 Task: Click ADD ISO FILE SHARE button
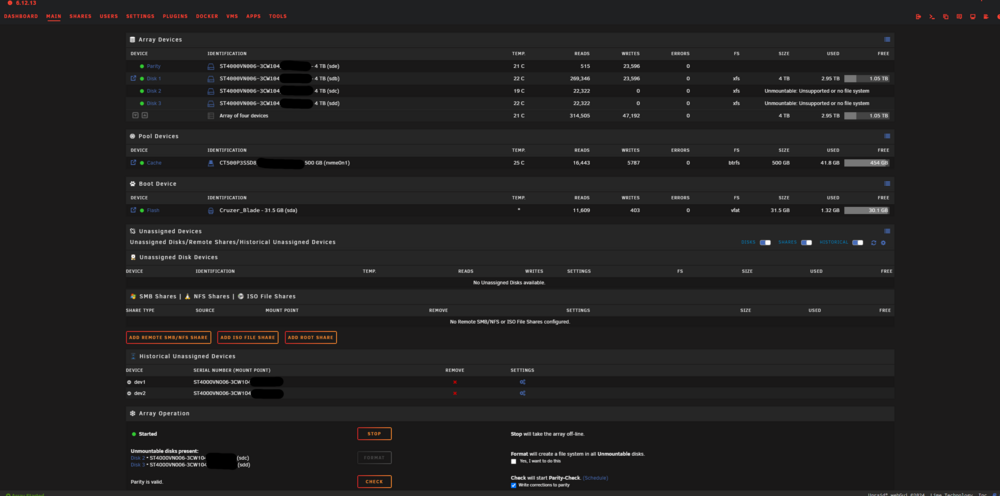coord(248,337)
